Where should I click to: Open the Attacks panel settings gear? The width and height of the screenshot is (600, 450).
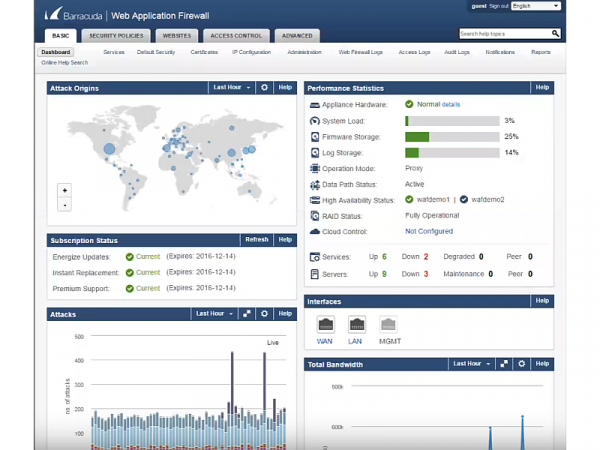click(264, 314)
